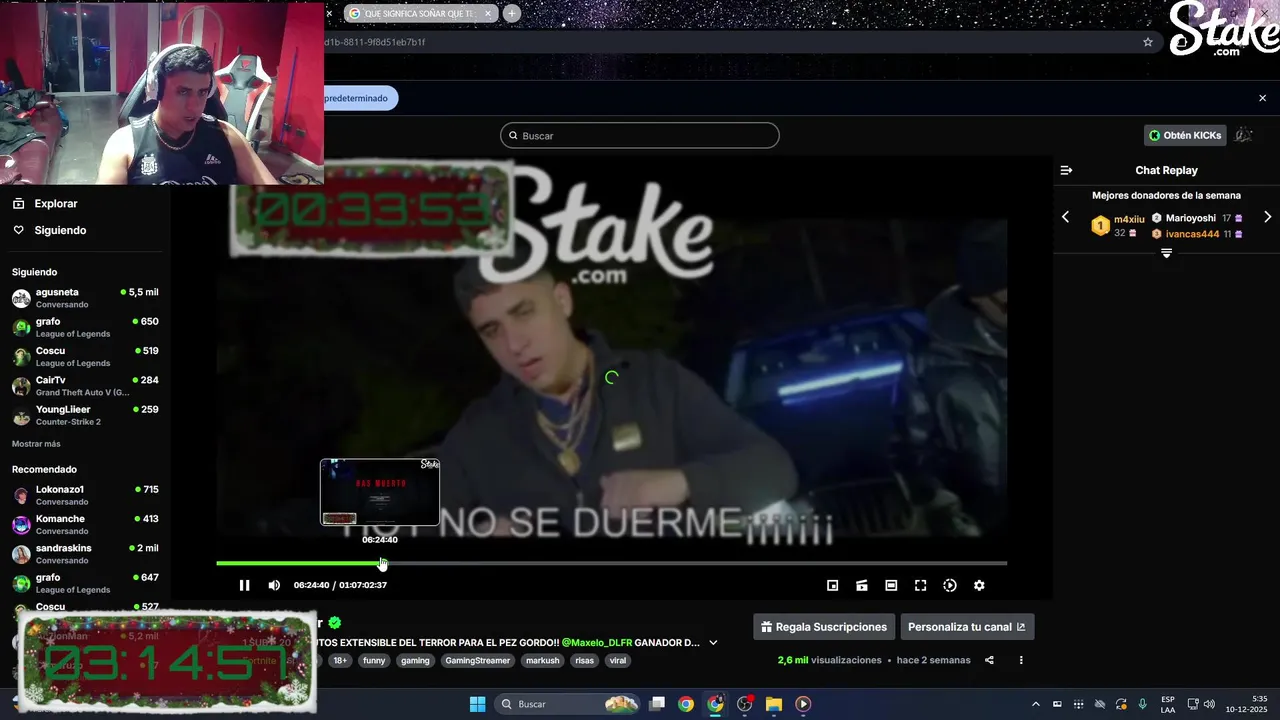Open the @Maxelo_DLFR mention link
Viewport: 1280px width, 720px height.
pos(596,642)
